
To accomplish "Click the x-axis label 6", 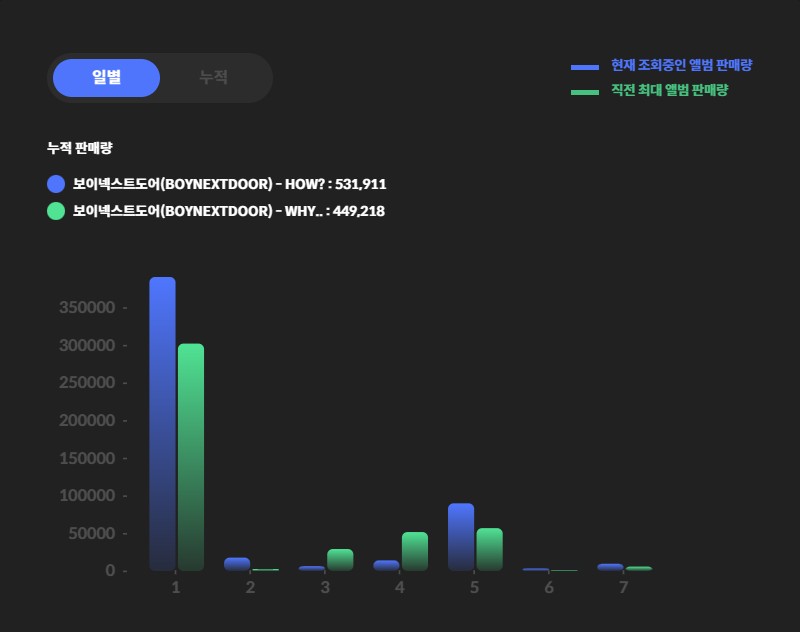I will [x=549, y=588].
